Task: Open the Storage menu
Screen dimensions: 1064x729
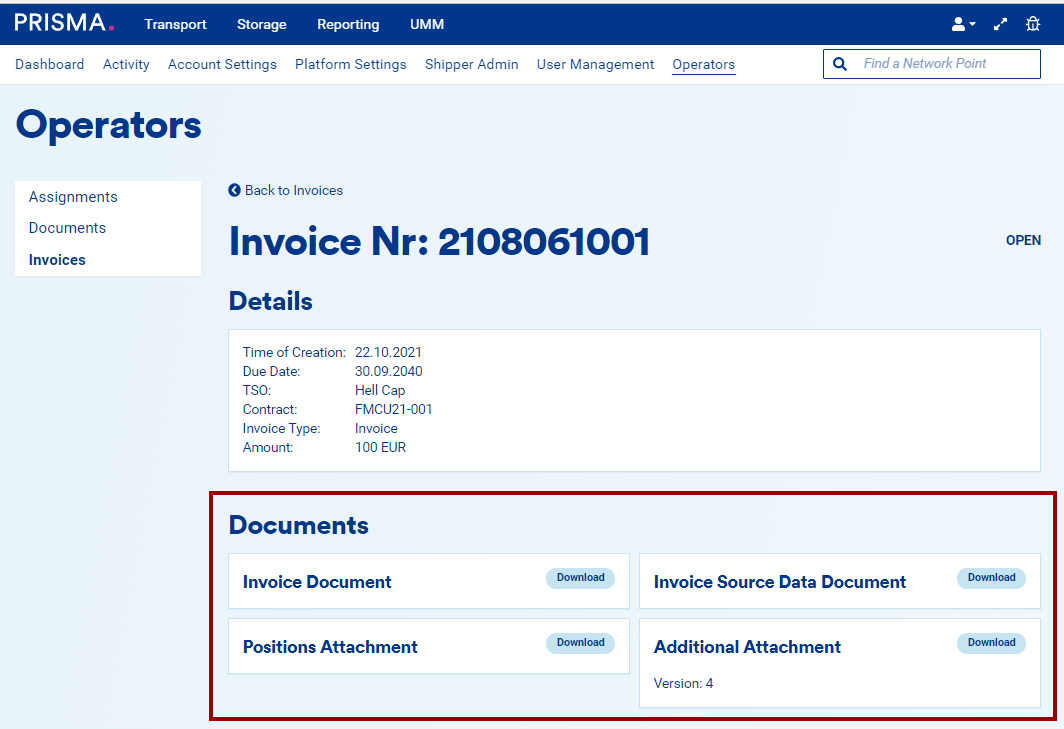Action: tap(262, 24)
